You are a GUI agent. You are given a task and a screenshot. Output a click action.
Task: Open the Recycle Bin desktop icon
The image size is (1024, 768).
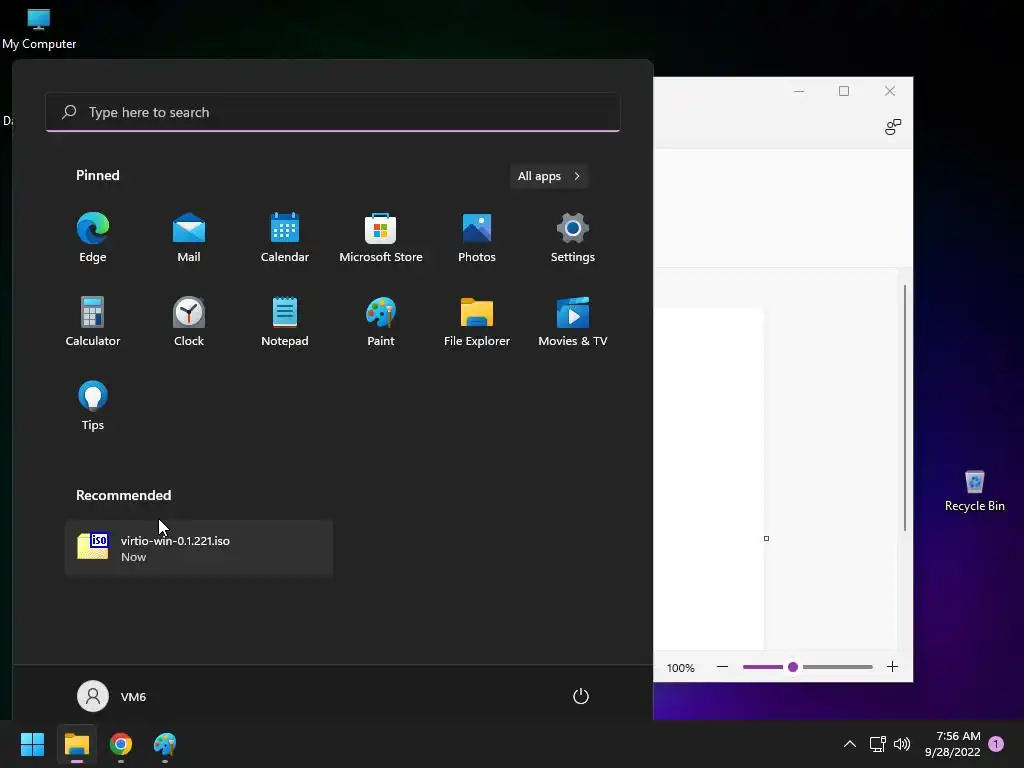[974, 491]
